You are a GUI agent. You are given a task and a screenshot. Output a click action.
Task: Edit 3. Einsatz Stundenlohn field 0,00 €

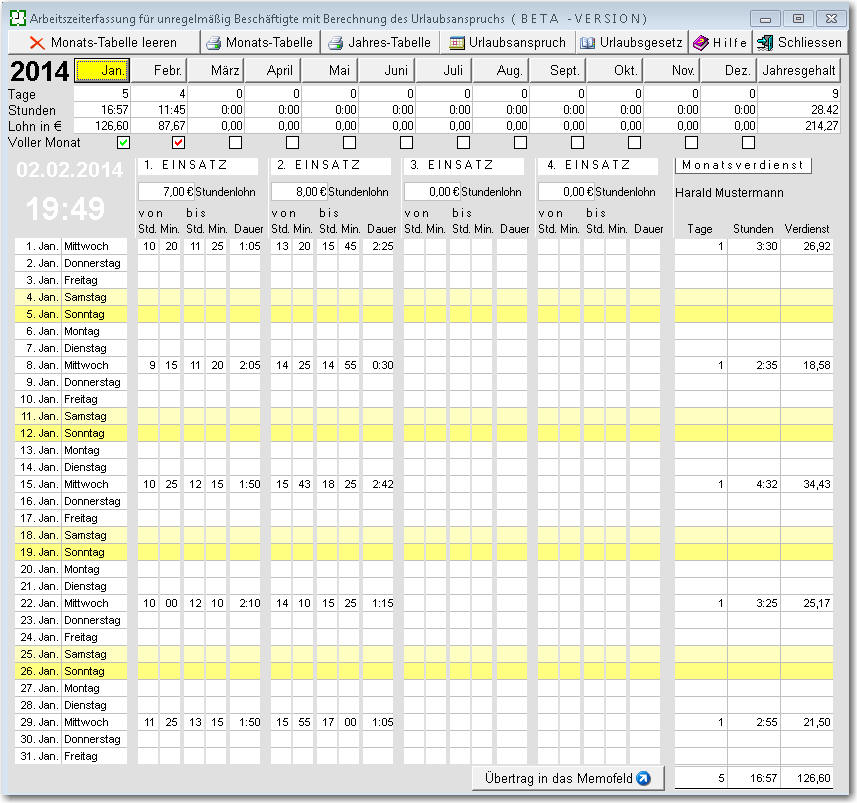[432, 192]
